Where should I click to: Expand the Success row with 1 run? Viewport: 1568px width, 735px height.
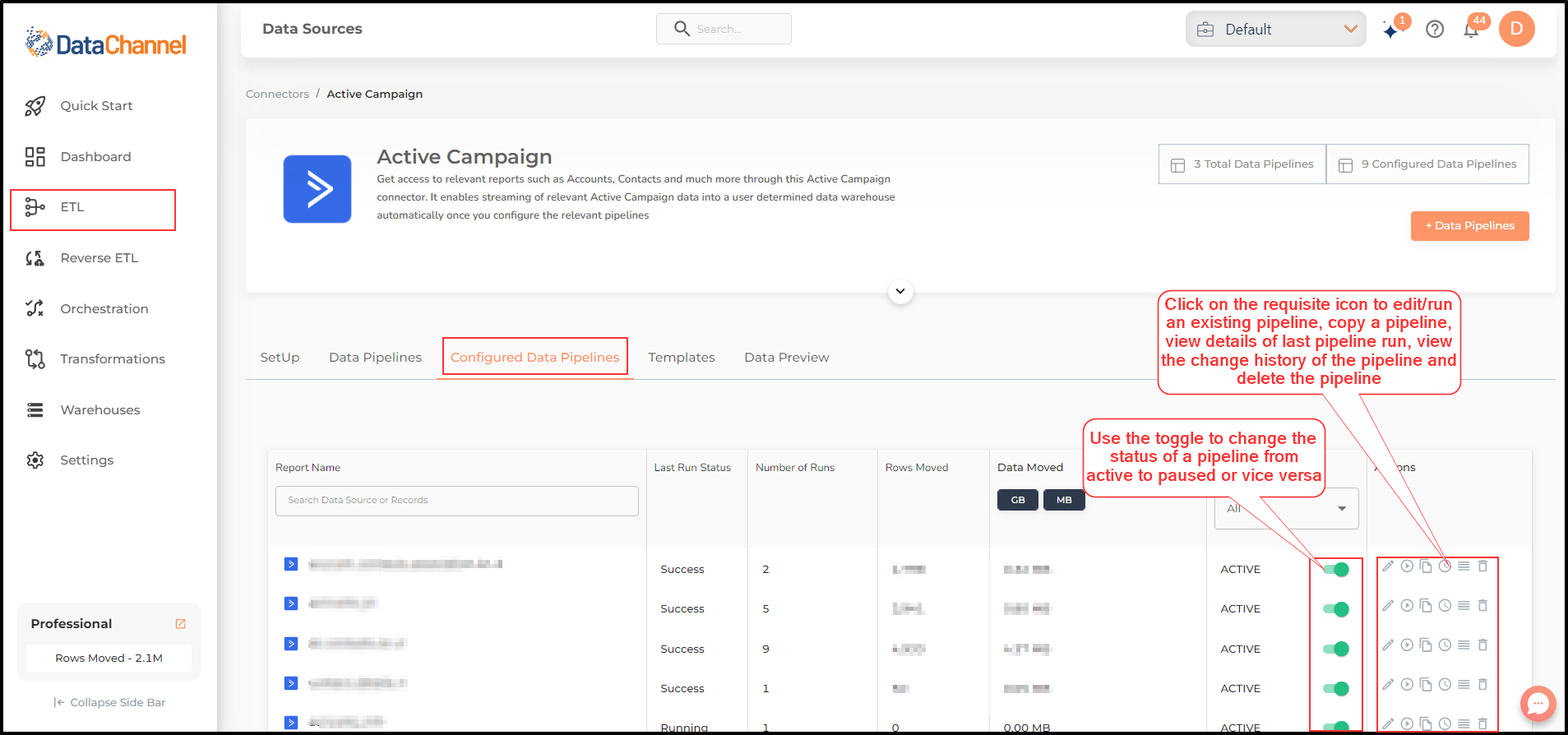291,682
